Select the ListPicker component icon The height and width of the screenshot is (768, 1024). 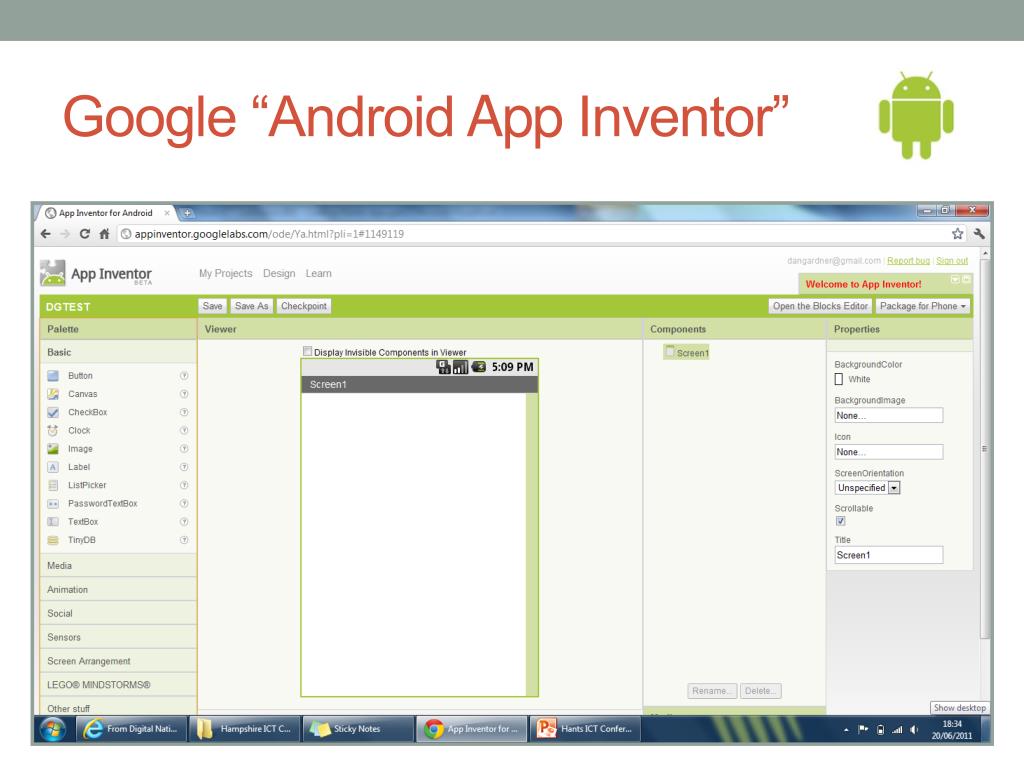pos(53,485)
